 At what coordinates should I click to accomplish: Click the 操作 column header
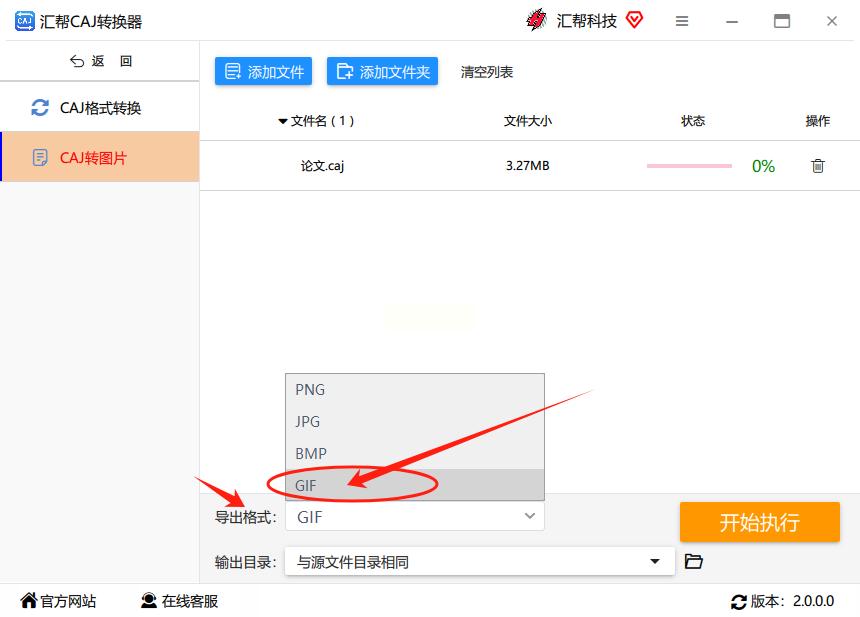point(817,121)
